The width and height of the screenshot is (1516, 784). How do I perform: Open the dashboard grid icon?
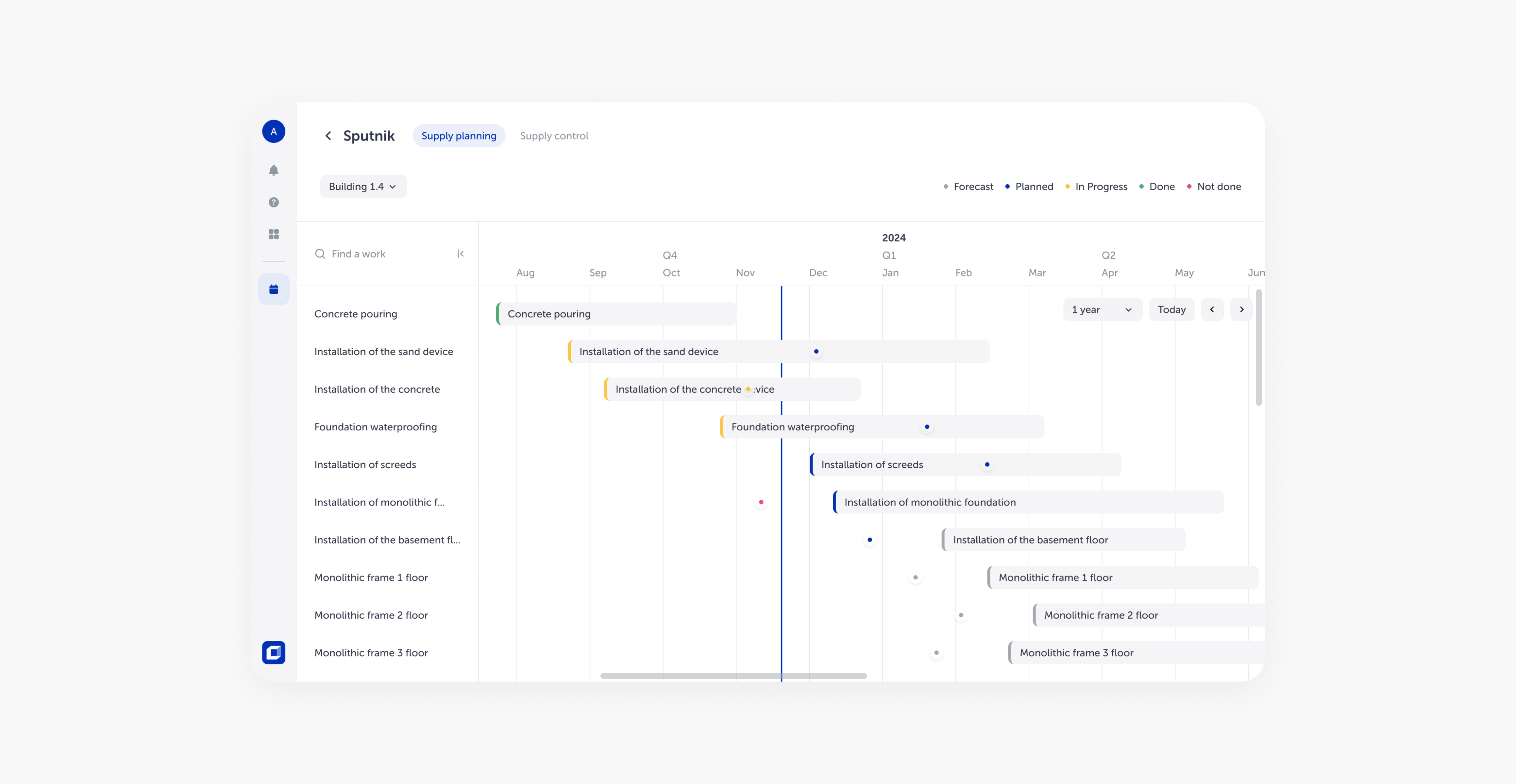[274, 234]
